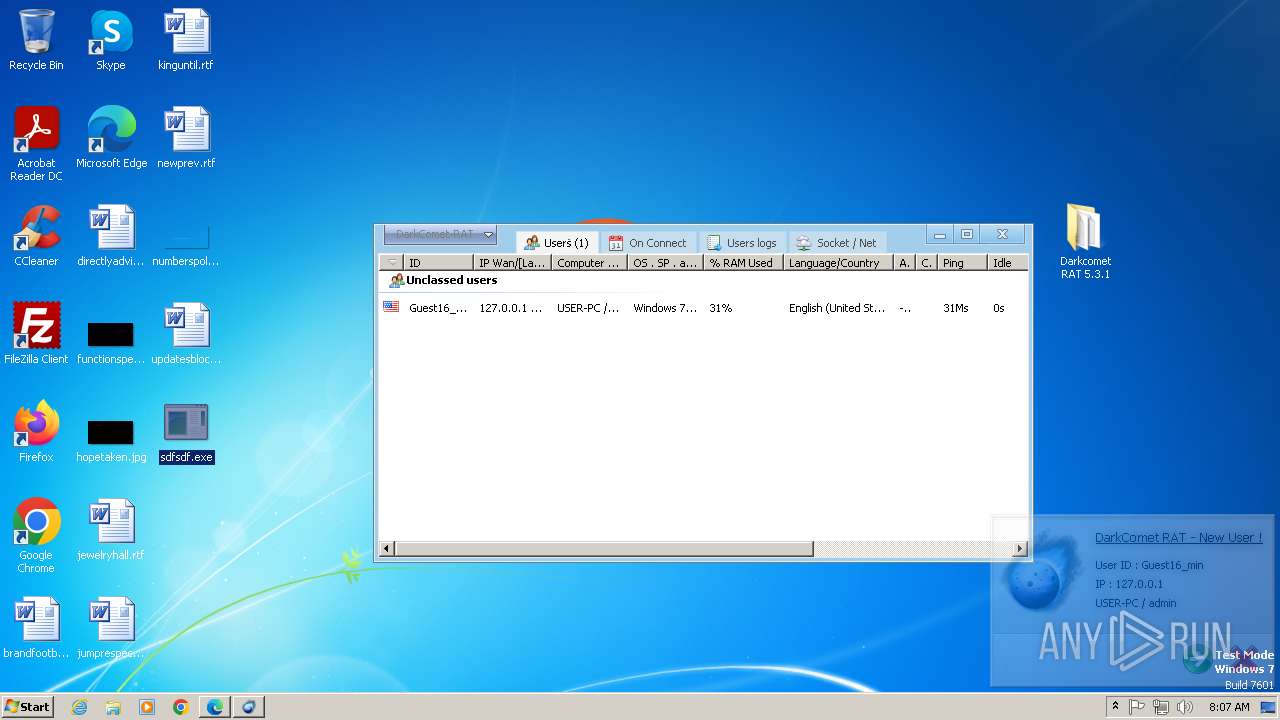The height and width of the screenshot is (720, 1280).
Task: Open the DarkComet RAT - New User link
Action: click(1178, 537)
